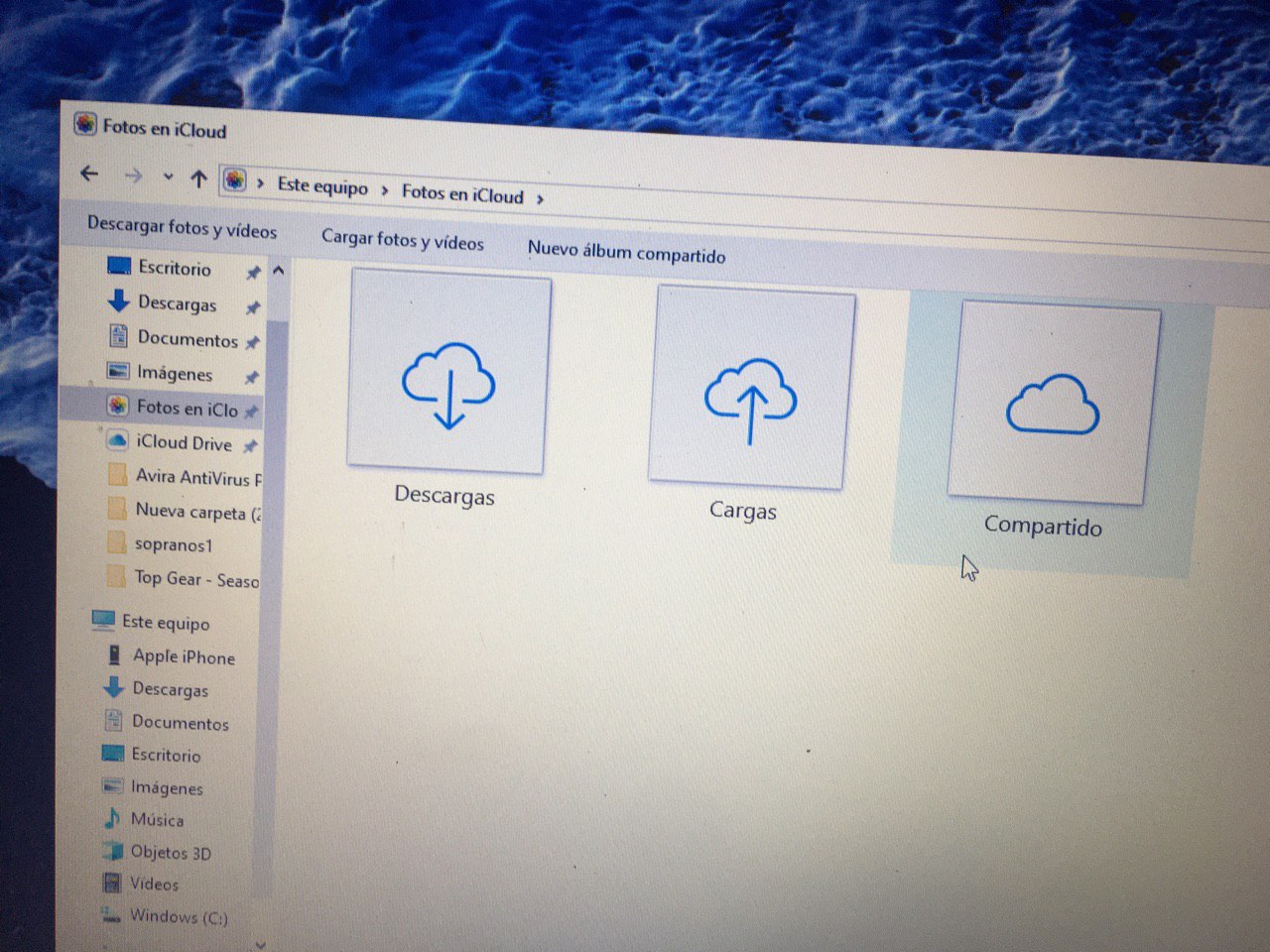Open 'Avira AntiVirus' folder in sidebar
The width and height of the screenshot is (1270, 952).
point(198,478)
